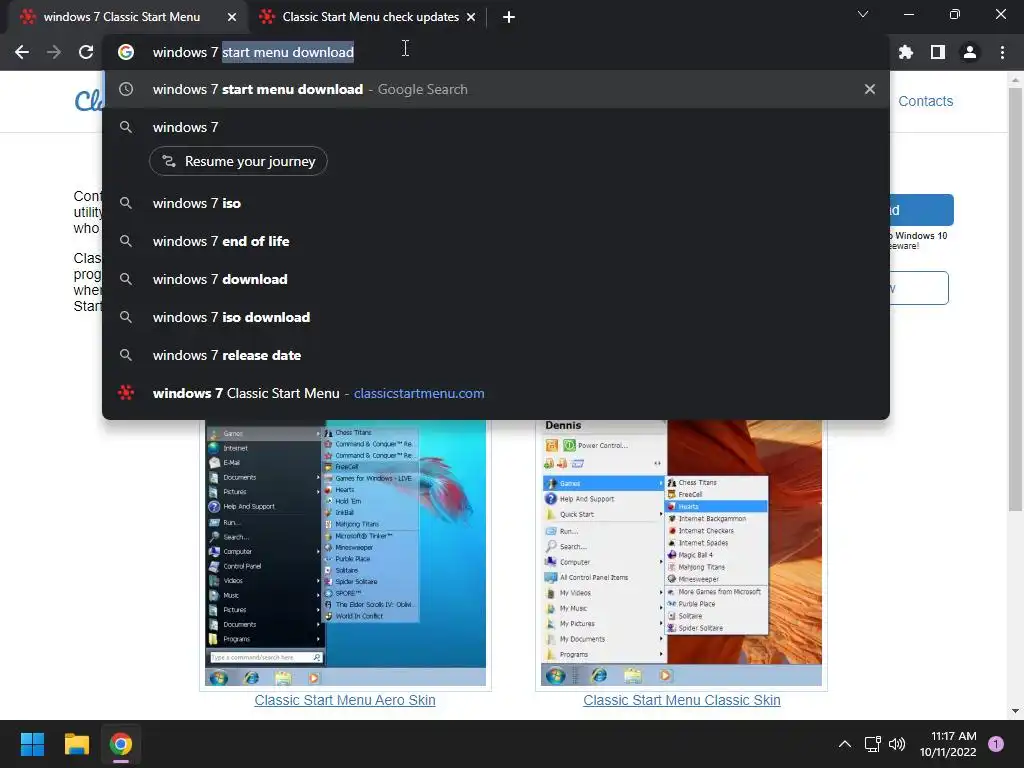Click the search icon beside 'windows 7 iso'
Screen dimensions: 1024x768
pyautogui.click(x=126, y=203)
